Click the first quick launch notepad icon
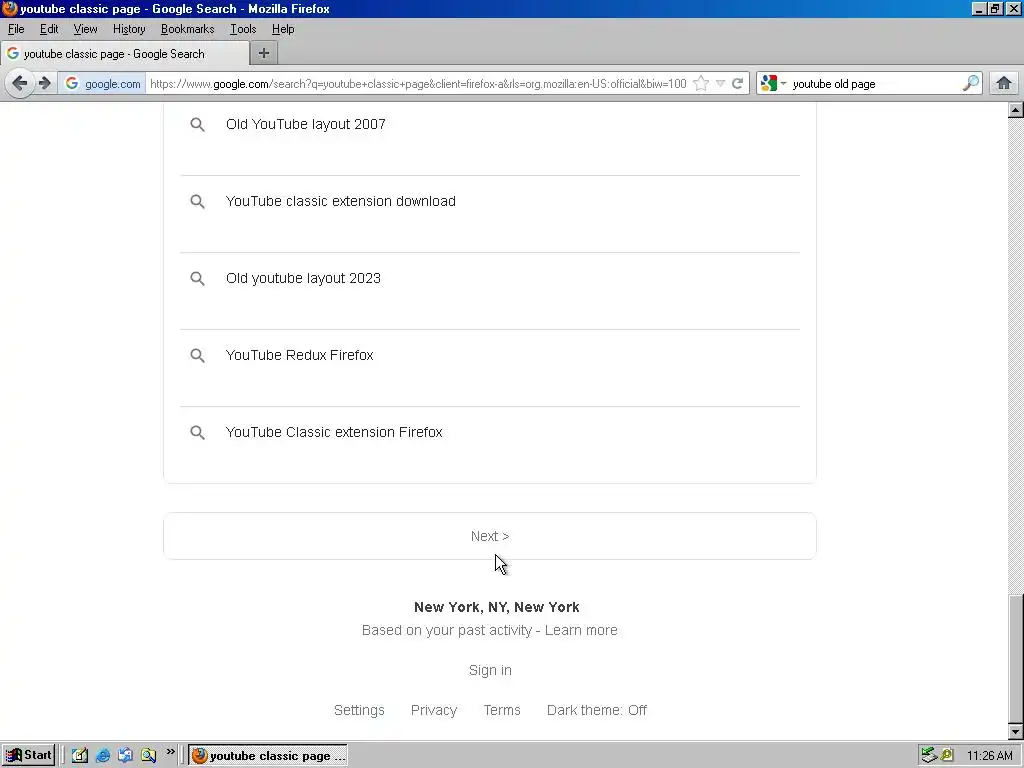Image resolution: width=1024 pixels, height=768 pixels. pyautogui.click(x=80, y=756)
